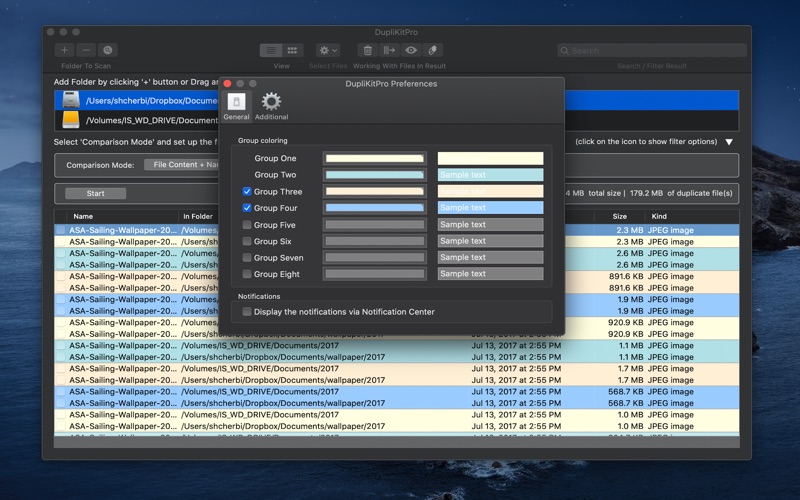Click the 920.9 KB size in the upper row
Image resolution: width=800 pixels, height=500 pixels.
point(626,322)
